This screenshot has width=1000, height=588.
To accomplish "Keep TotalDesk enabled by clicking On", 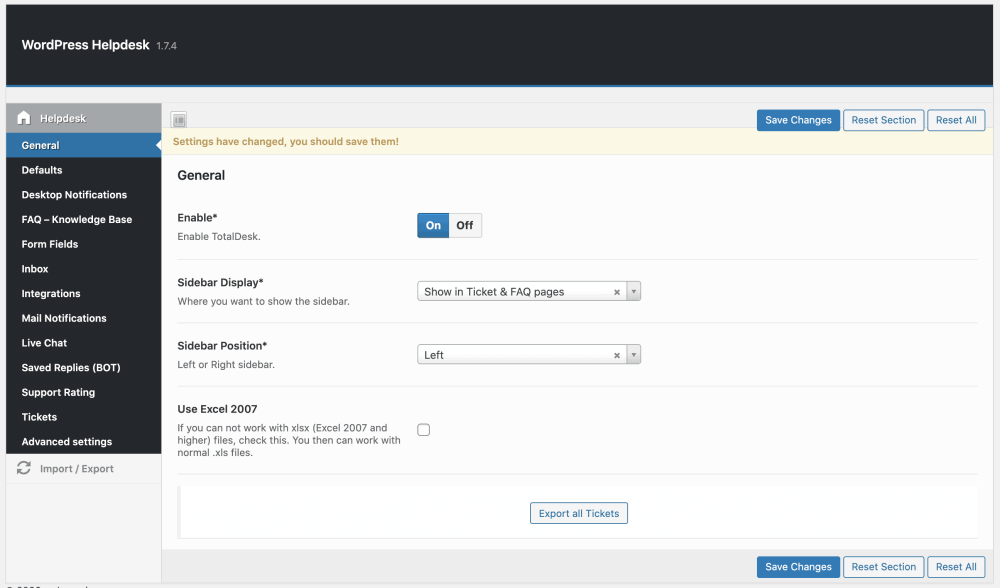I will point(432,225).
